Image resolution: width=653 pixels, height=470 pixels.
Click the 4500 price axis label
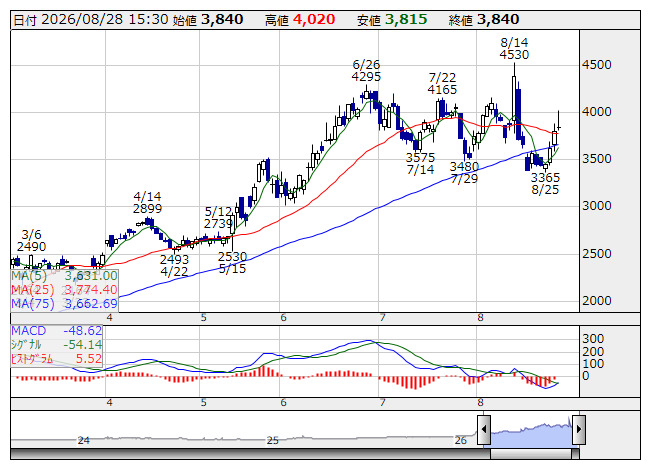[x=597, y=65]
